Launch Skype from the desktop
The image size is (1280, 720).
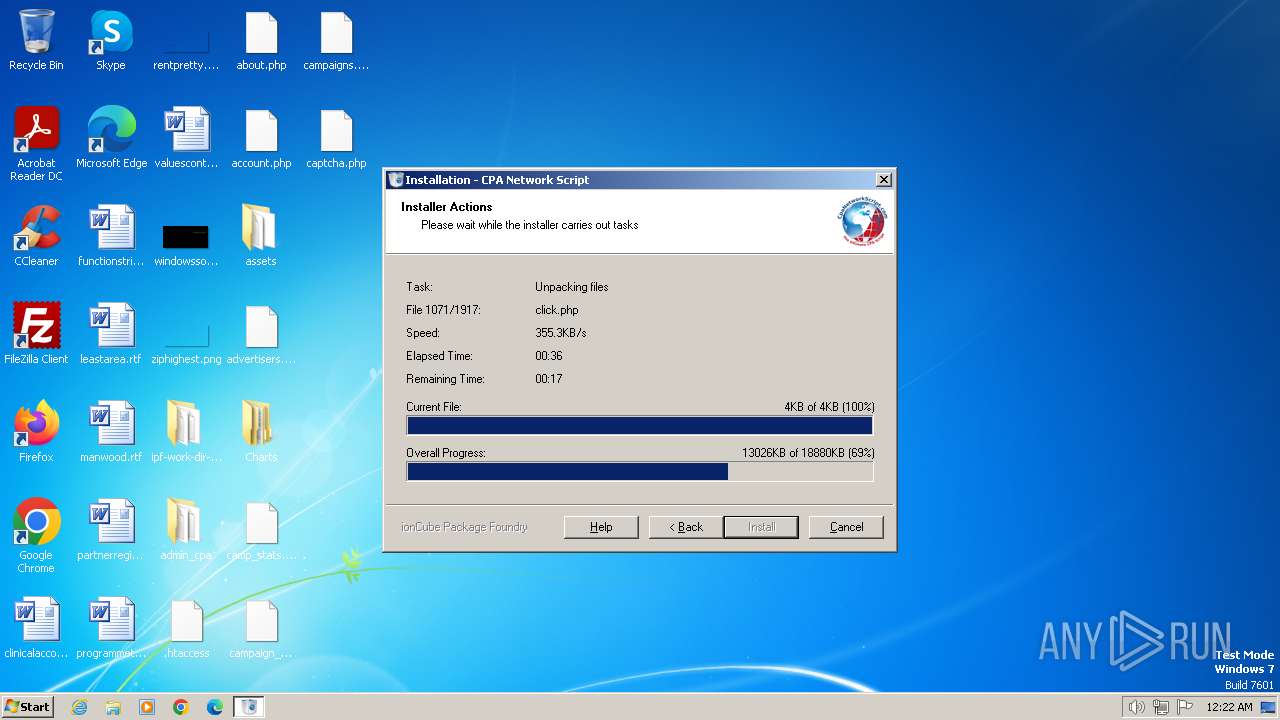click(x=111, y=40)
